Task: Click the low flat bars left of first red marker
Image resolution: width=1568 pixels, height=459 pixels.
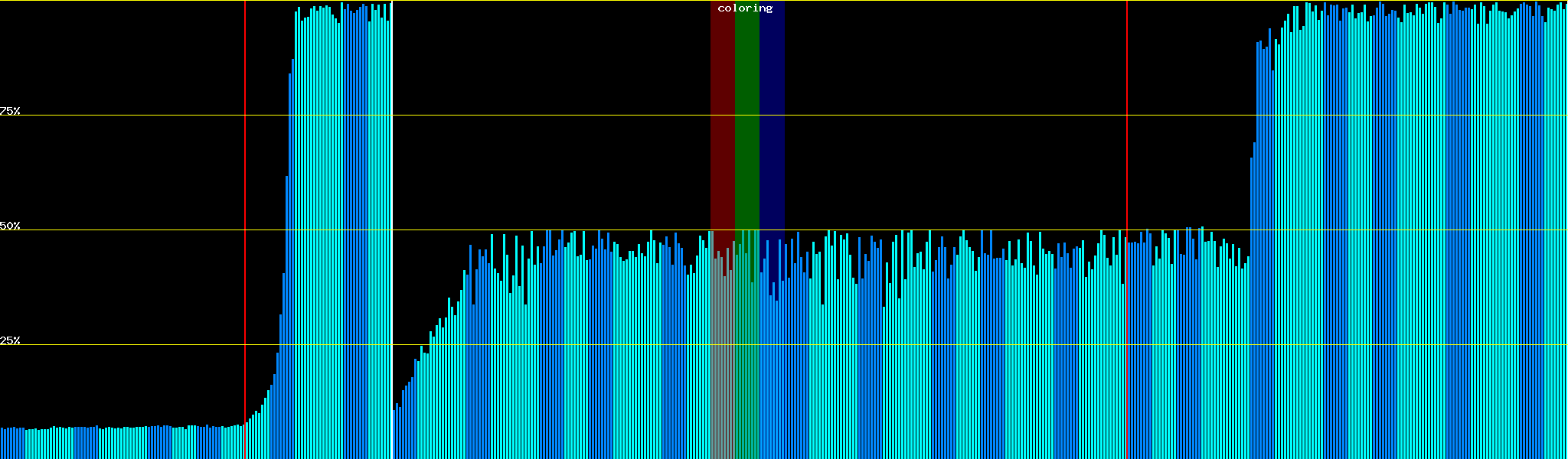Action: click(x=122, y=444)
